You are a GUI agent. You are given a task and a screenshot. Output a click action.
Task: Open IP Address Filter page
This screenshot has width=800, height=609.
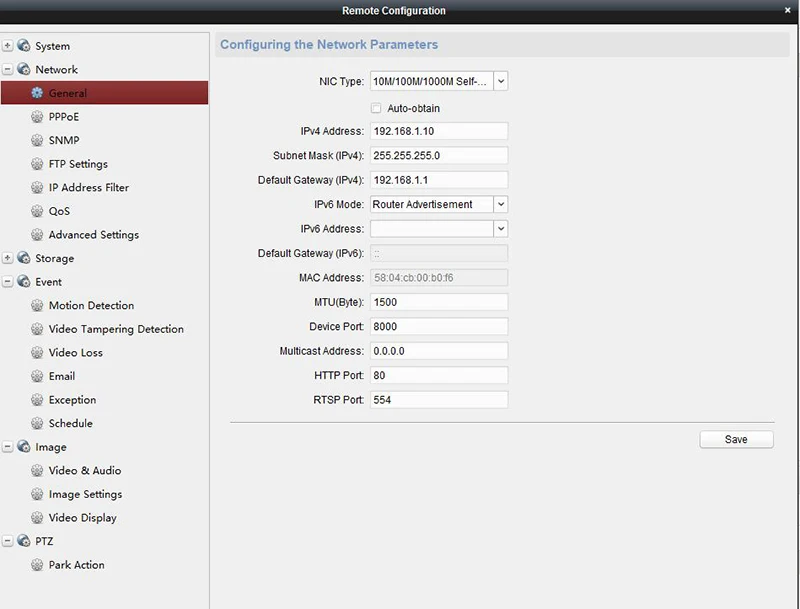tap(89, 188)
